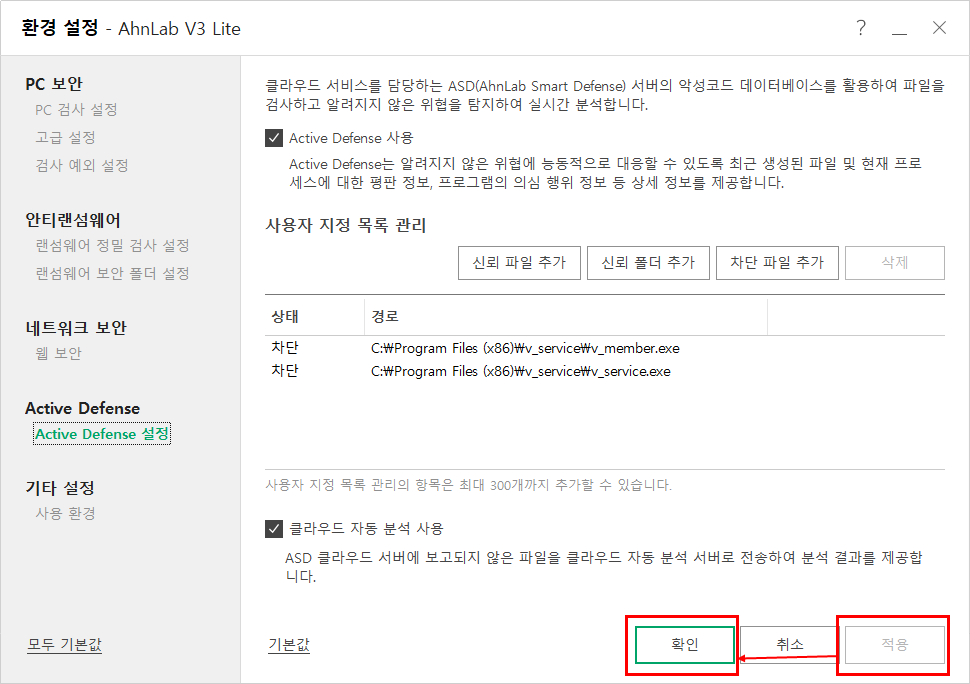
Task: Select the v_member.exe blocked file row
Action: click(x=604, y=348)
